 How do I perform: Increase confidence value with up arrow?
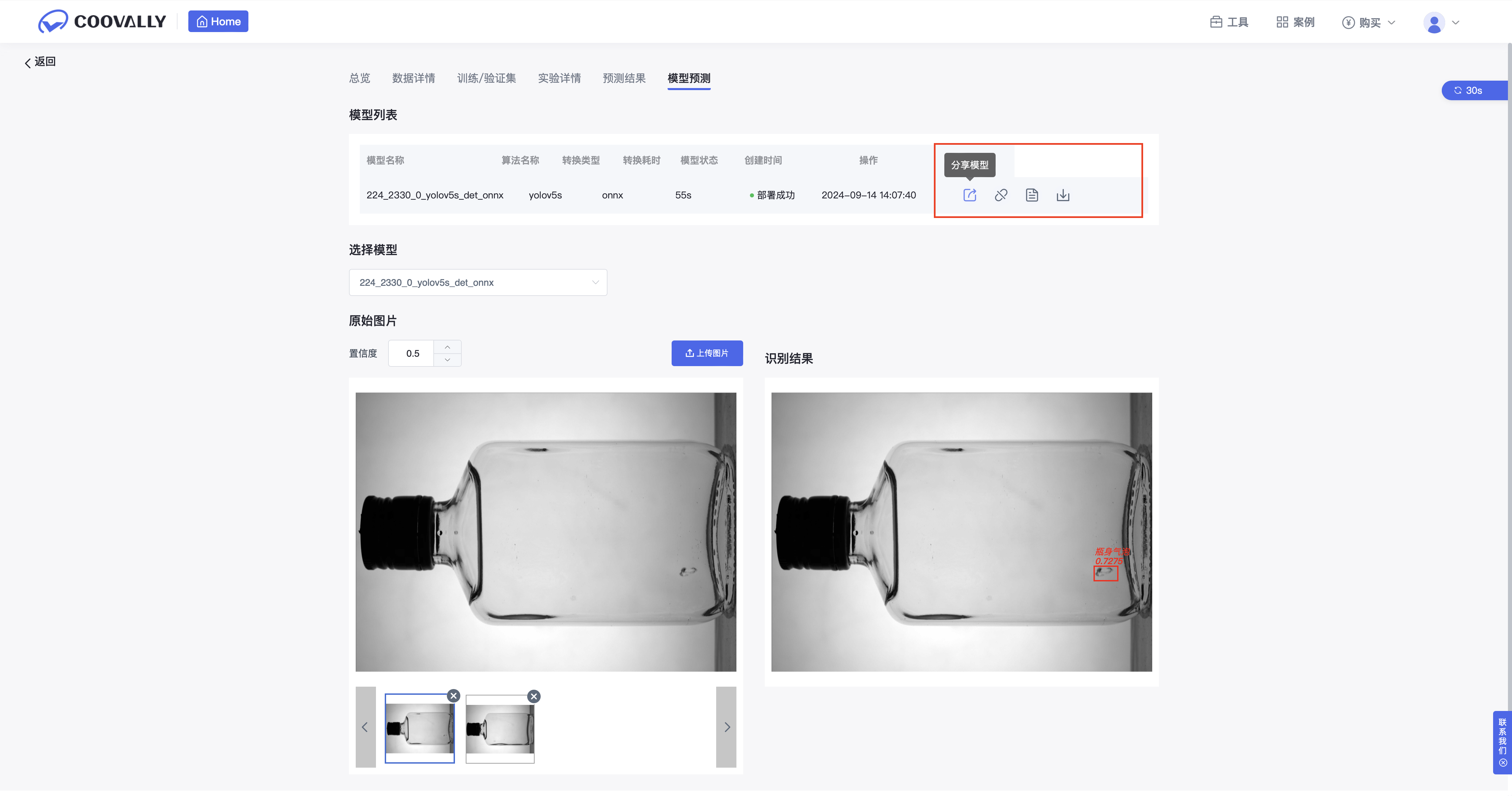(447, 348)
